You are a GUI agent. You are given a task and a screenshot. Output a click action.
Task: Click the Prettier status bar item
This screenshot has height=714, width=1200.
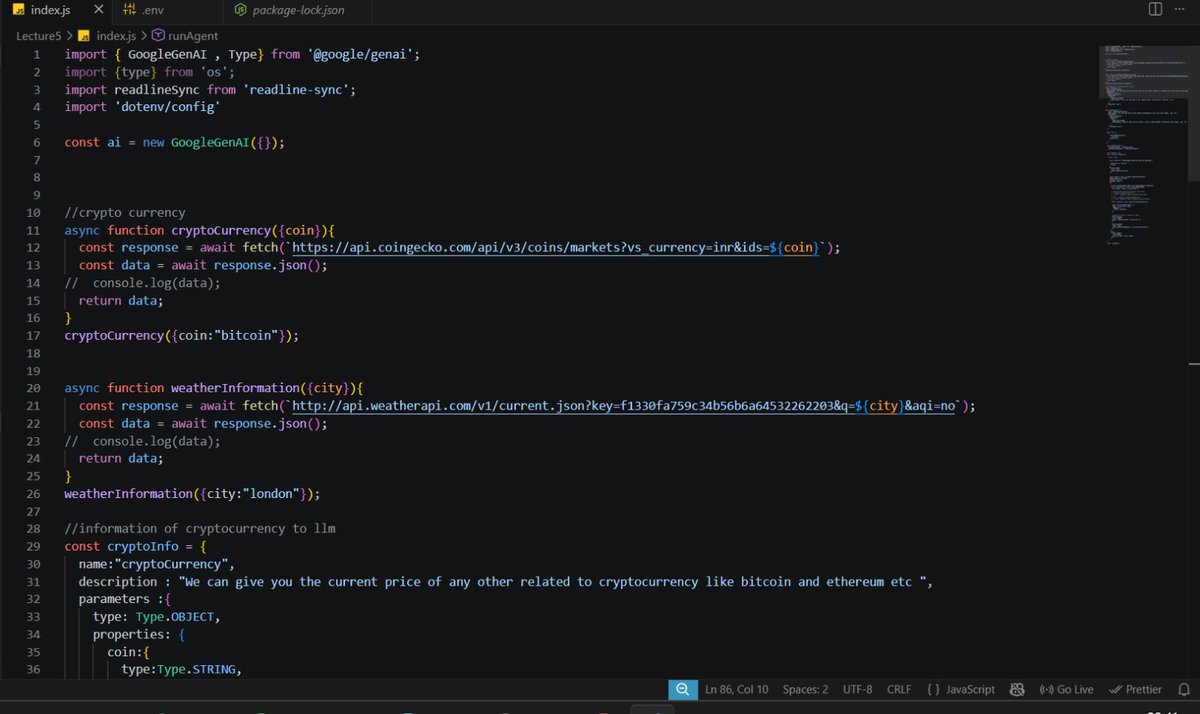pos(1135,689)
